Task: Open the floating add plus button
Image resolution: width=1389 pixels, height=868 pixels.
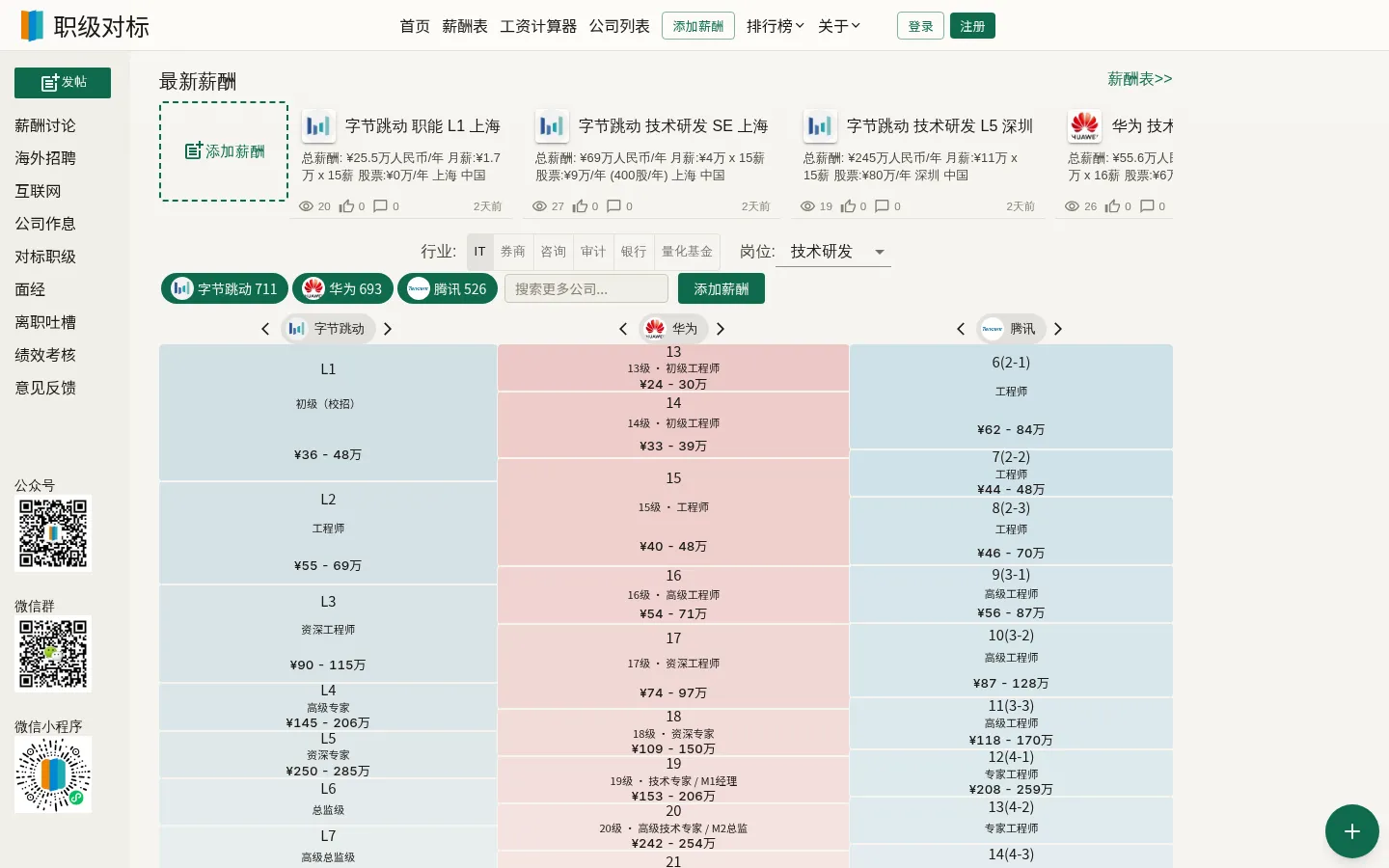Action: 1352,831
